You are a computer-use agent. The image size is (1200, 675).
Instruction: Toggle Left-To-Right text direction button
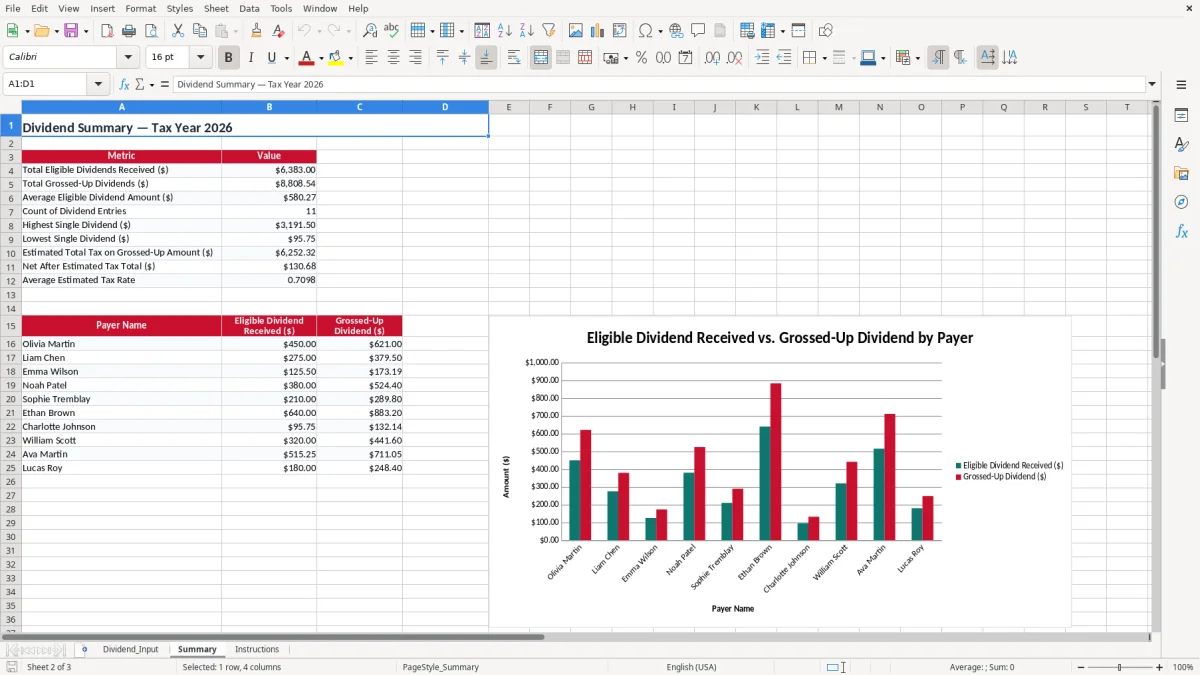pos(938,58)
